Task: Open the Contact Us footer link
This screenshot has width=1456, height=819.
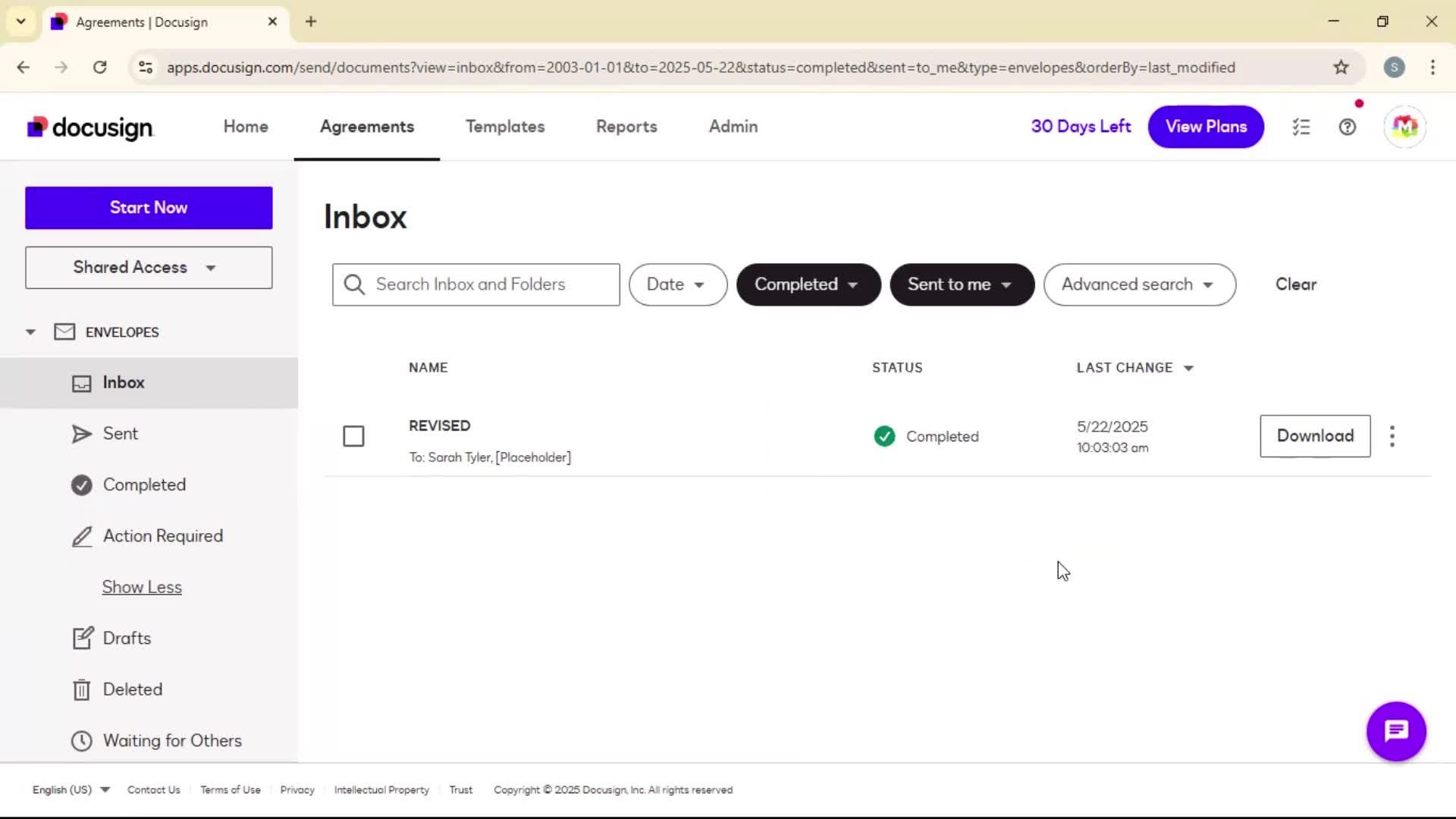Action: (154, 789)
